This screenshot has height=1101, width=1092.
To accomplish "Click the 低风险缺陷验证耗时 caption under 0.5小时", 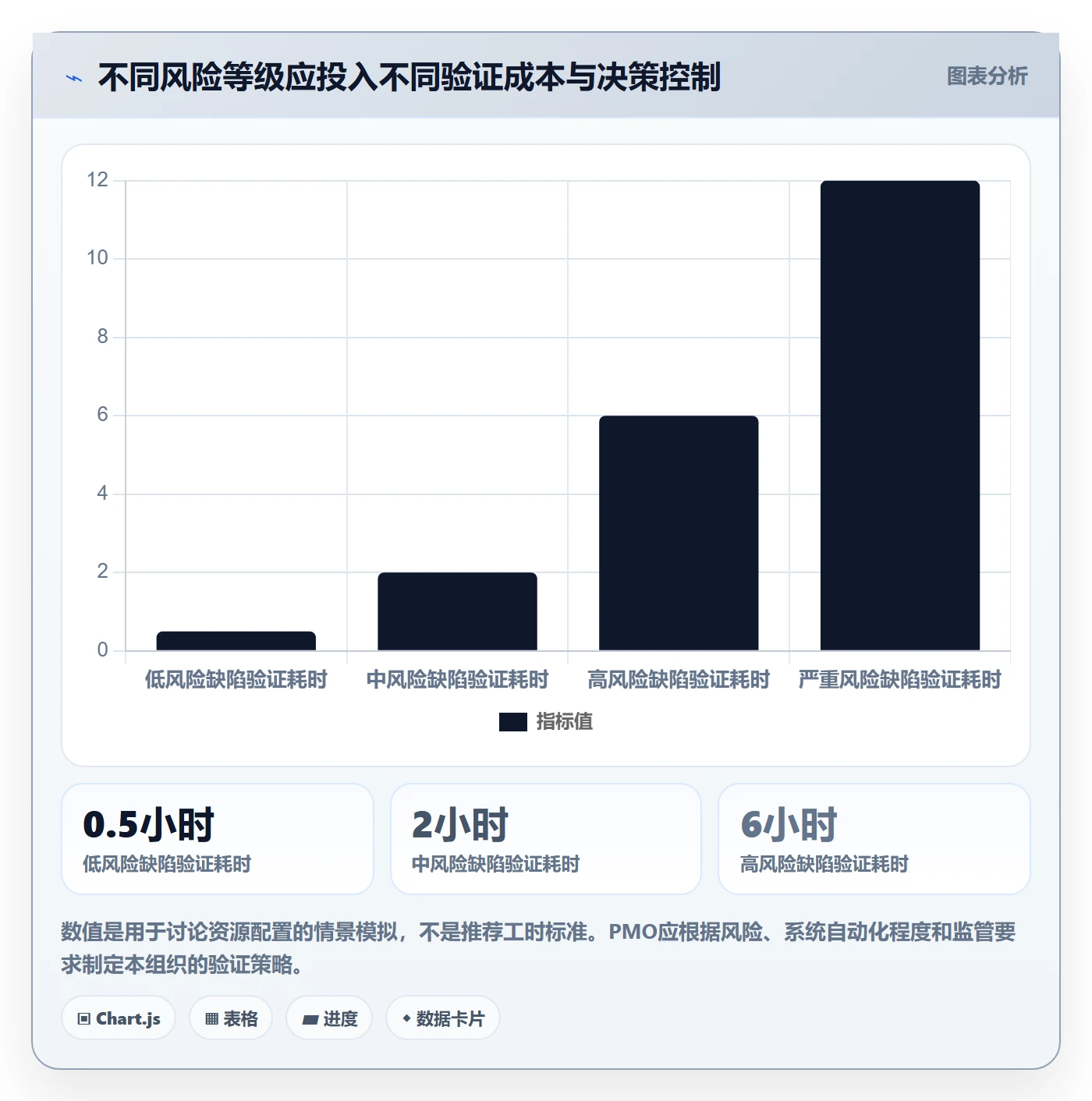I will (x=167, y=864).
